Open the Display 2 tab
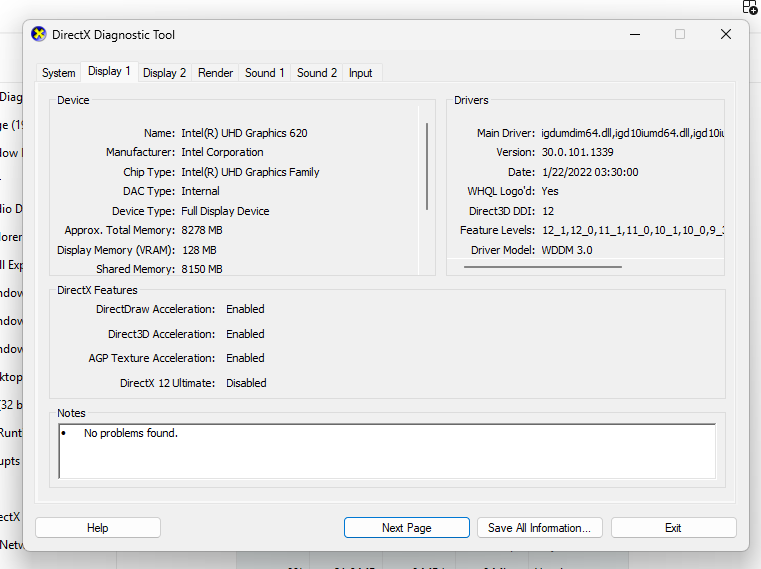 pyautogui.click(x=164, y=73)
